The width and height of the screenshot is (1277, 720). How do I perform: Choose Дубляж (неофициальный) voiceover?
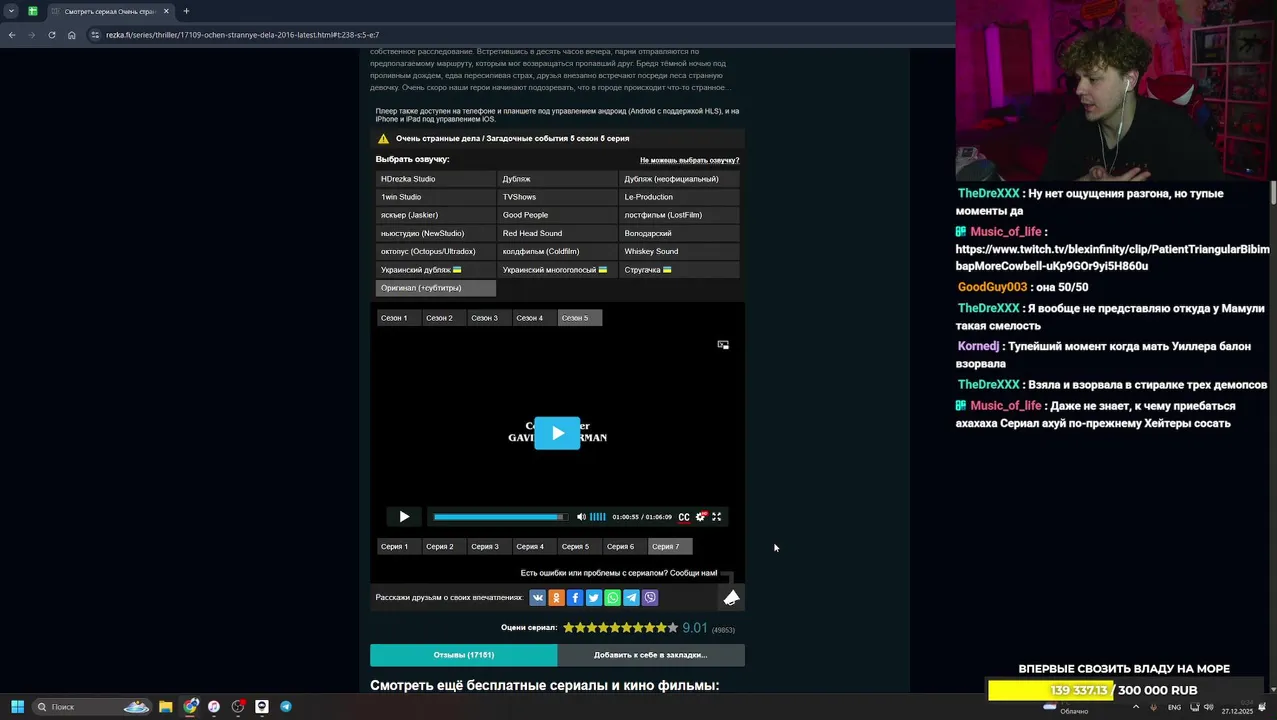coord(679,179)
